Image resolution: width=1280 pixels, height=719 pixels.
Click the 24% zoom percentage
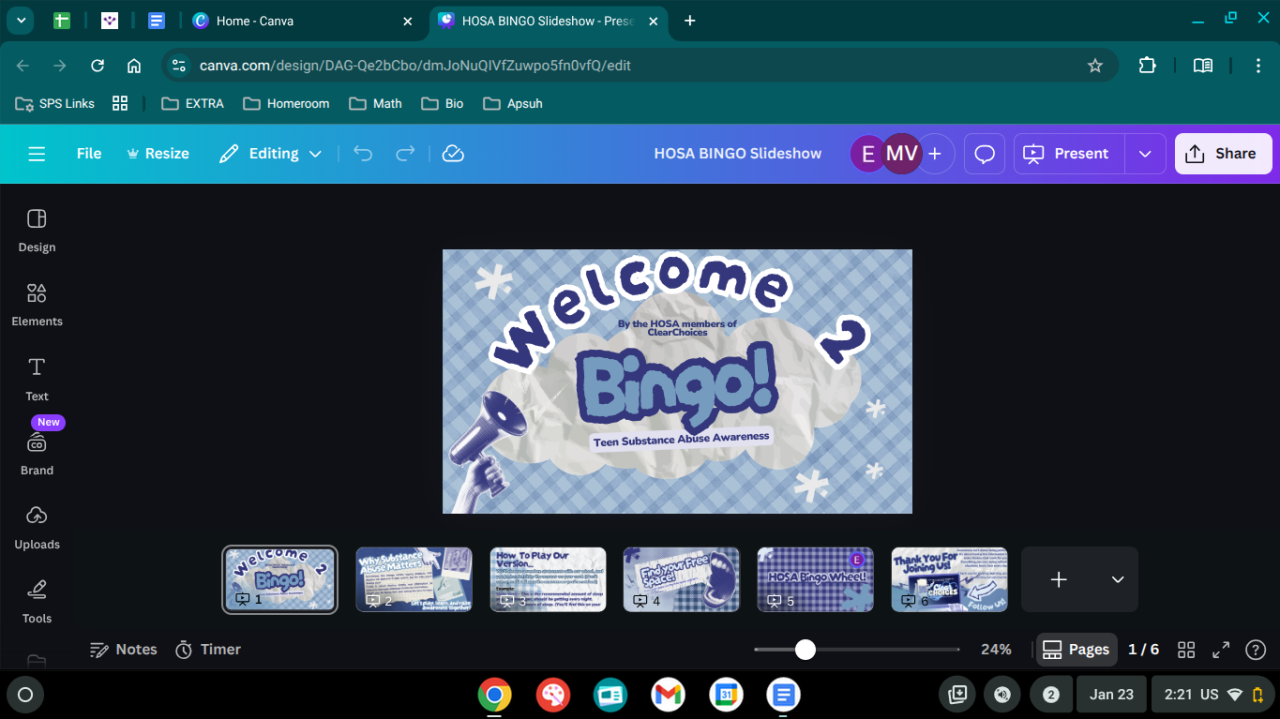pos(996,650)
